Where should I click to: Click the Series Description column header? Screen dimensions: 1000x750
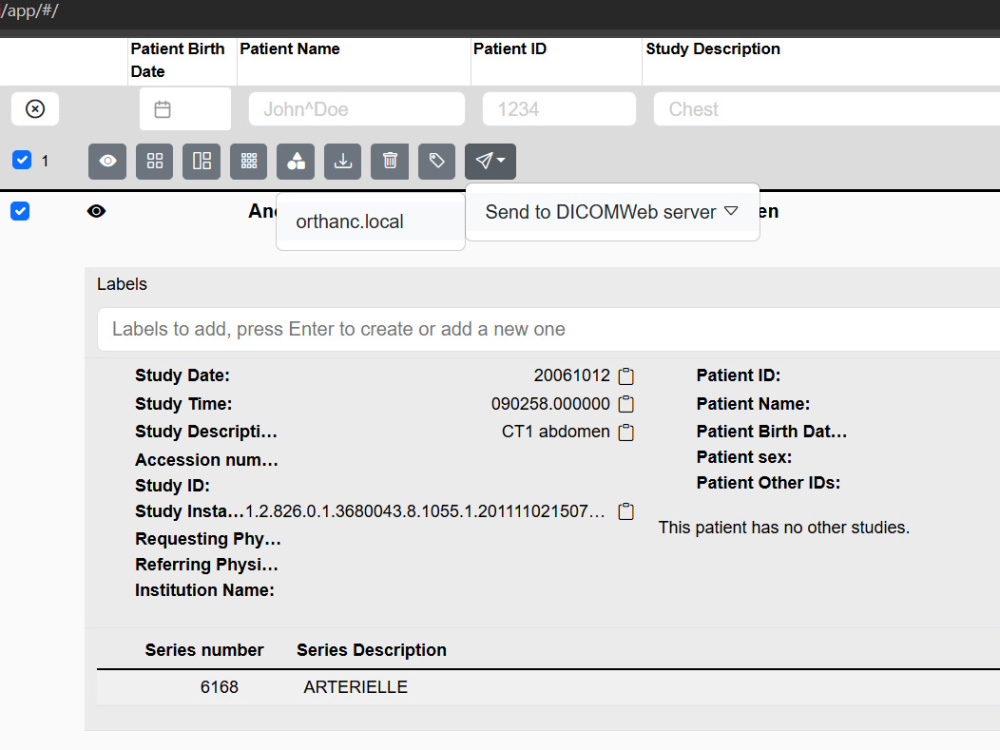click(371, 650)
